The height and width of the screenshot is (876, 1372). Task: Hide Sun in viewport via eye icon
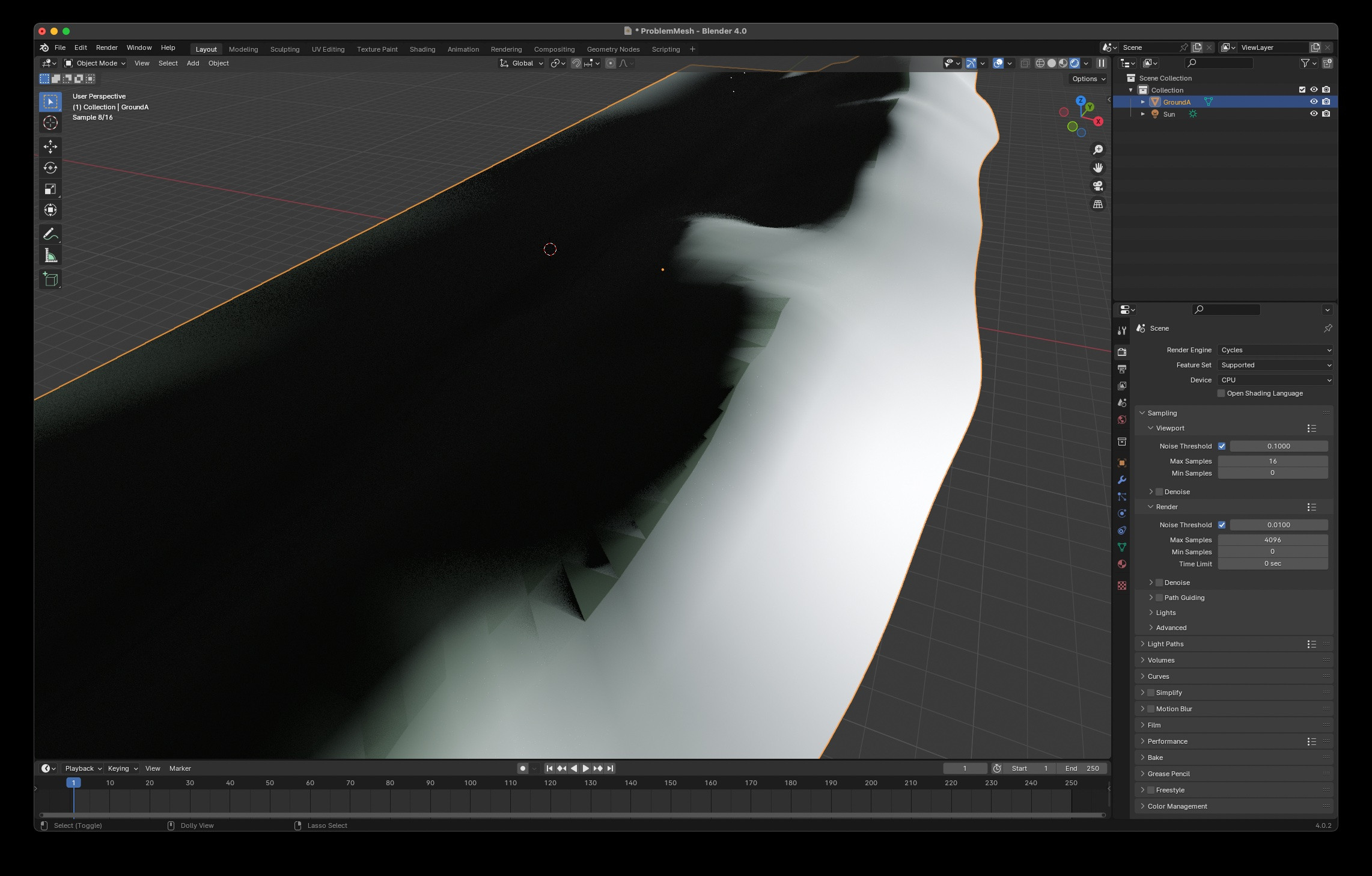tap(1314, 114)
